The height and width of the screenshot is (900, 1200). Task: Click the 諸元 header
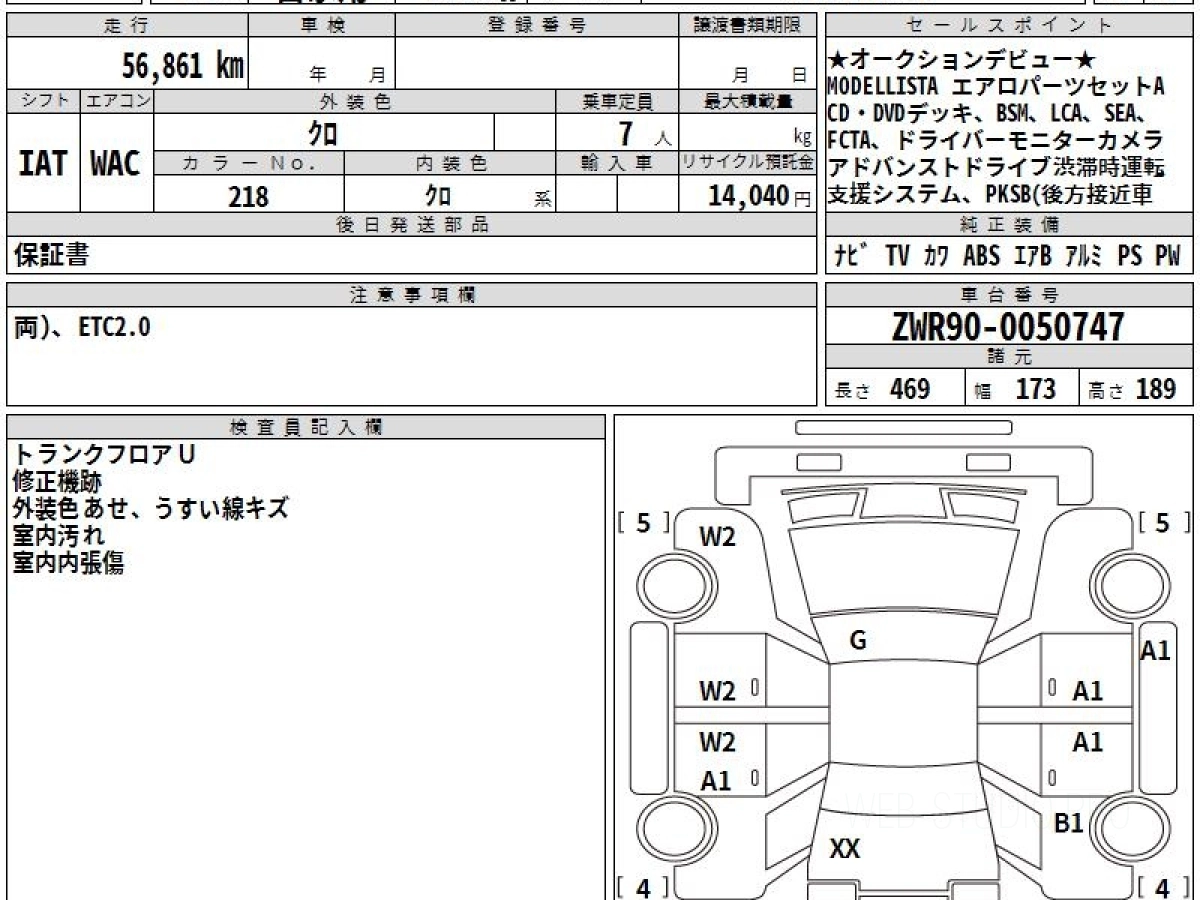[1010, 357]
